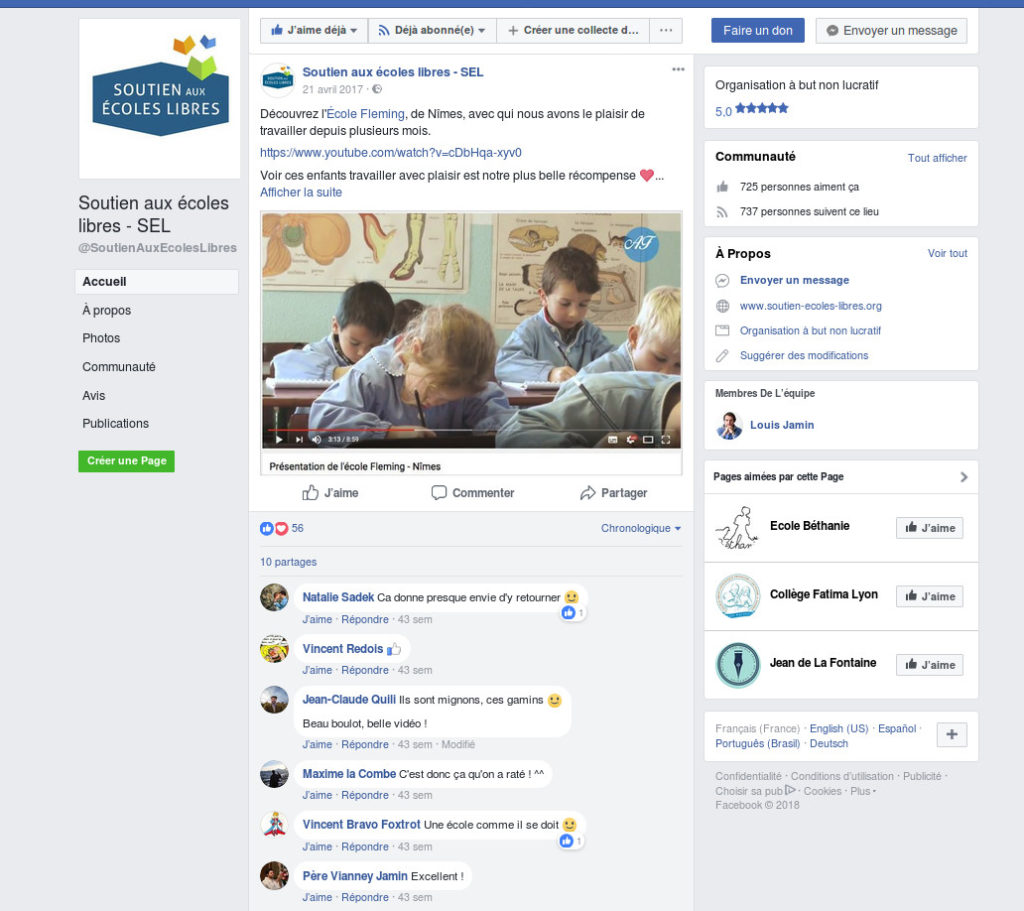1024x911 pixels.
Task: Click the video progress bar
Action: point(471,430)
